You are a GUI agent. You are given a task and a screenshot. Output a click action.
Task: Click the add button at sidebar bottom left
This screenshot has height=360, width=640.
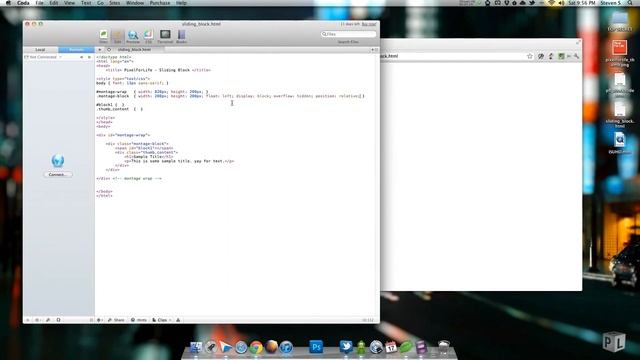[28, 320]
